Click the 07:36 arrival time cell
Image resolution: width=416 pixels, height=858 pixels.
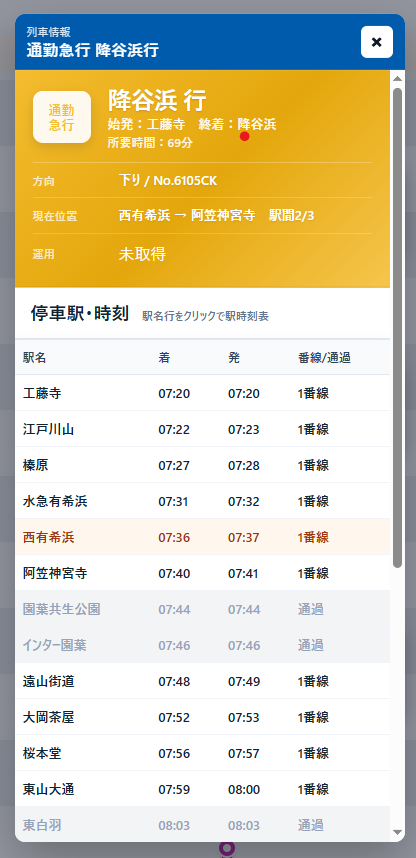[x=174, y=537]
